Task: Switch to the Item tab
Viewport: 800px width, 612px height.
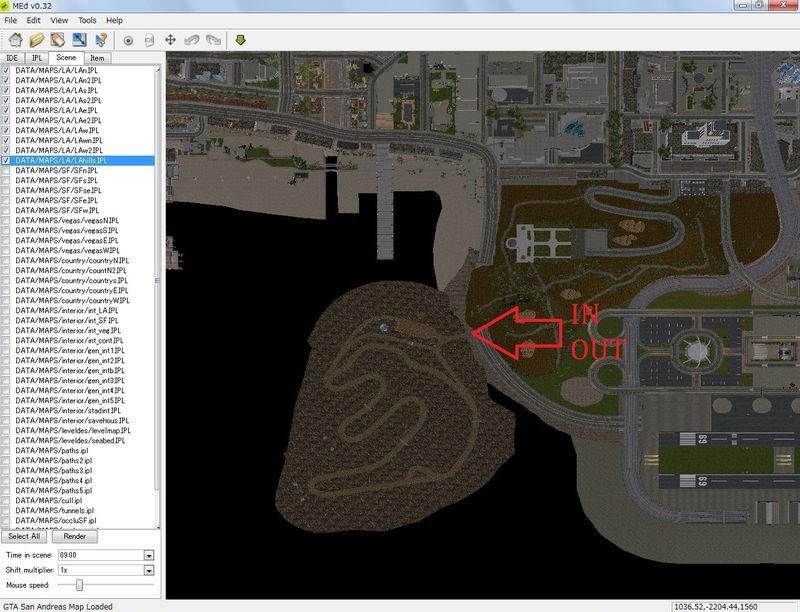Action: pos(97,58)
